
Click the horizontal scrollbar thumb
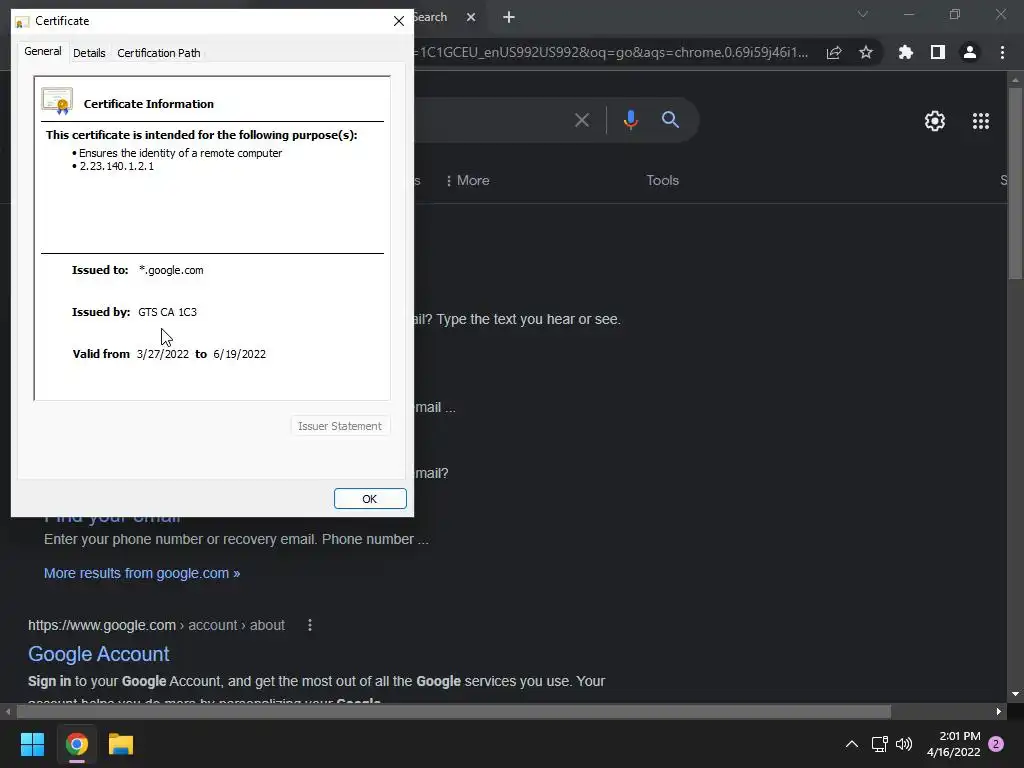(x=453, y=712)
